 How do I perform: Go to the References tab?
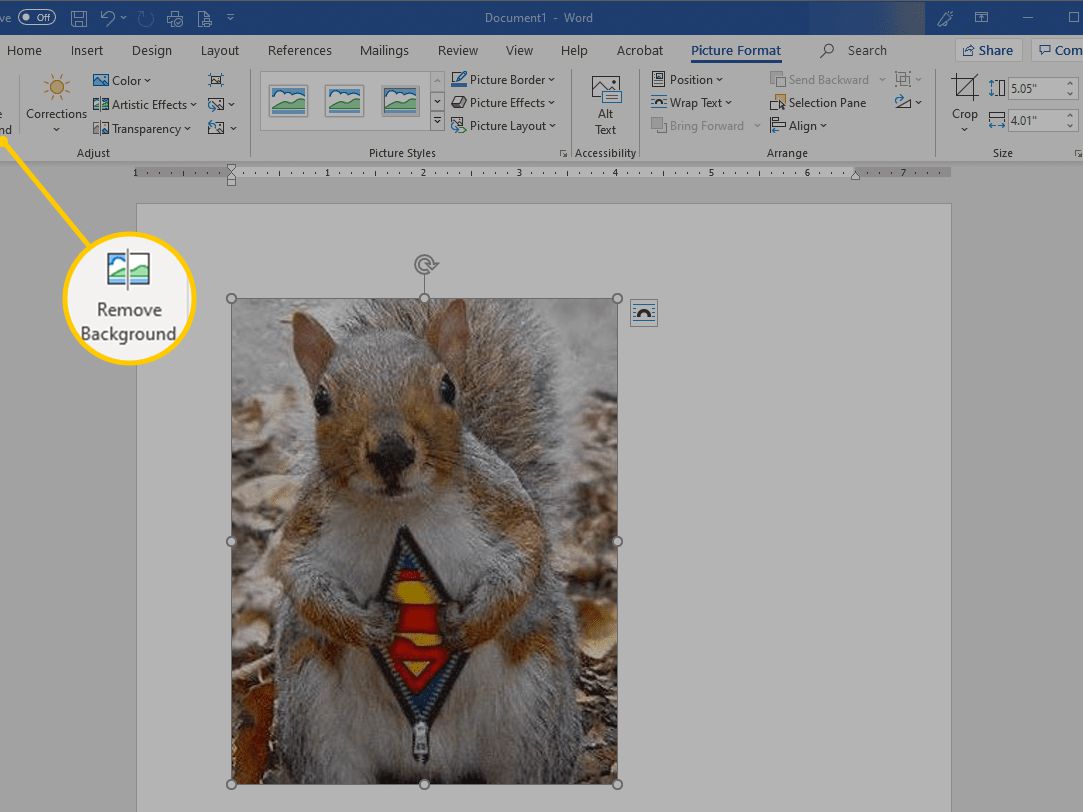click(x=300, y=50)
